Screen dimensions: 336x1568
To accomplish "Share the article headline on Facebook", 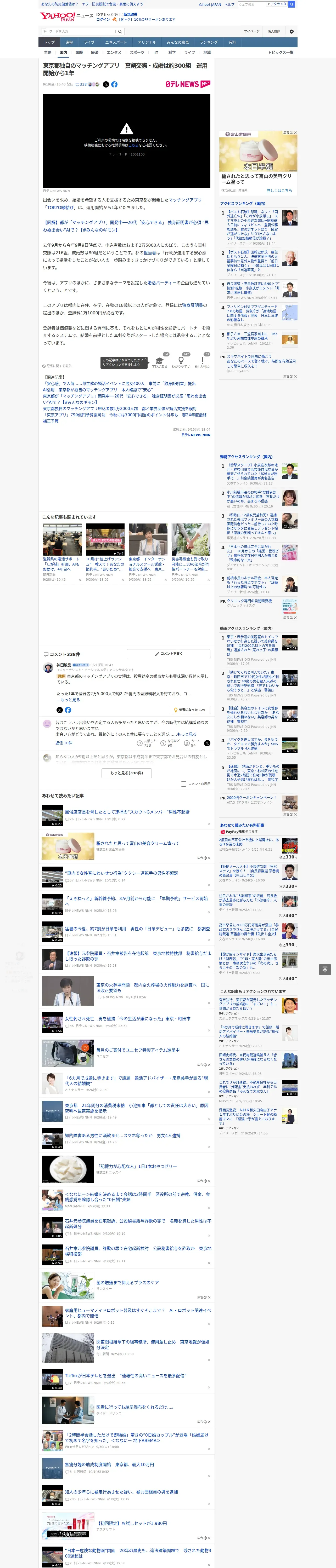I will point(114,85).
